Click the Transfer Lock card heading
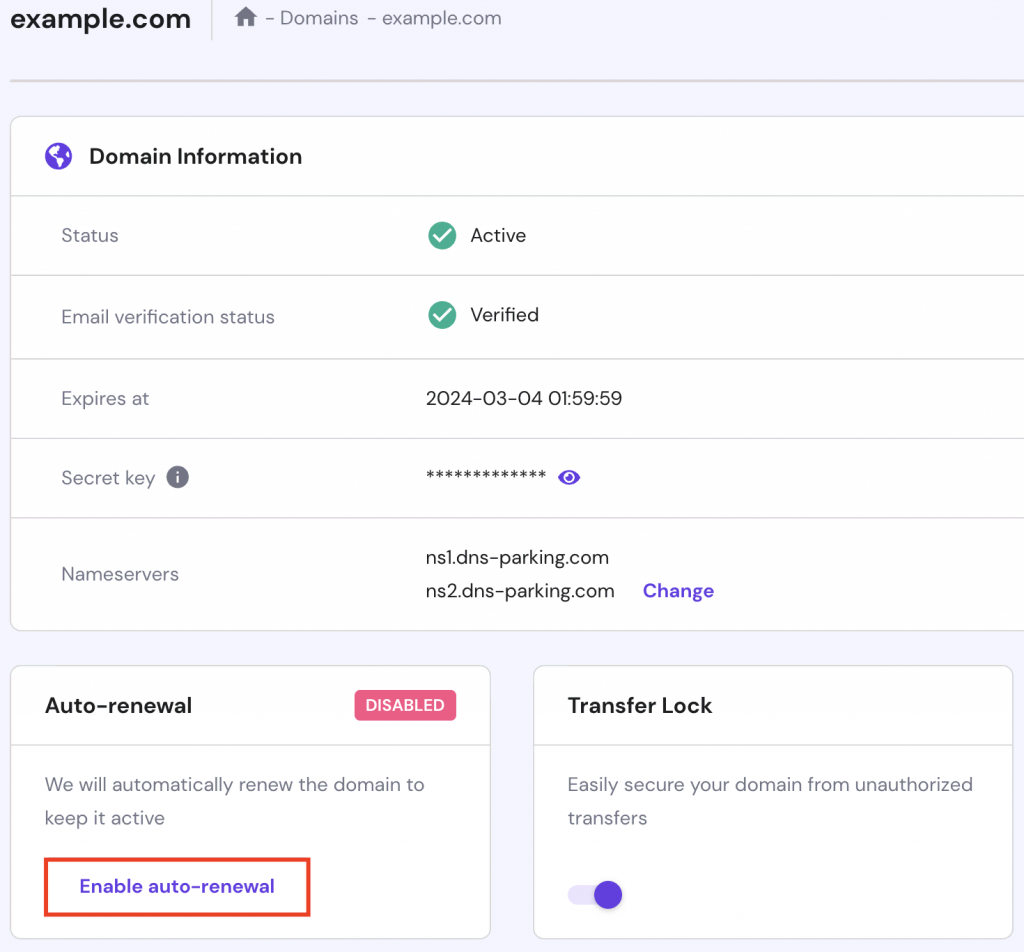The image size is (1024, 952). [x=640, y=705]
